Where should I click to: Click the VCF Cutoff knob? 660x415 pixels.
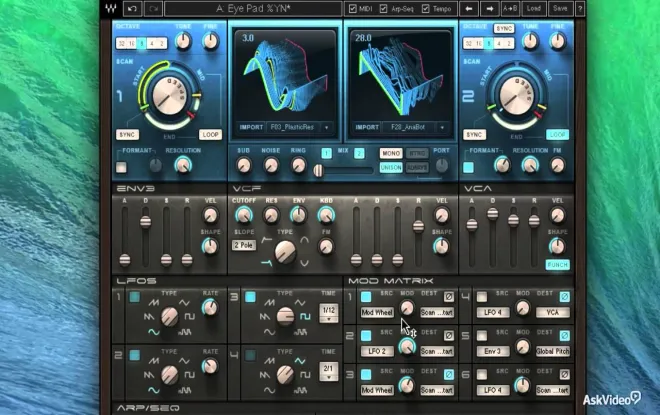pos(244,215)
